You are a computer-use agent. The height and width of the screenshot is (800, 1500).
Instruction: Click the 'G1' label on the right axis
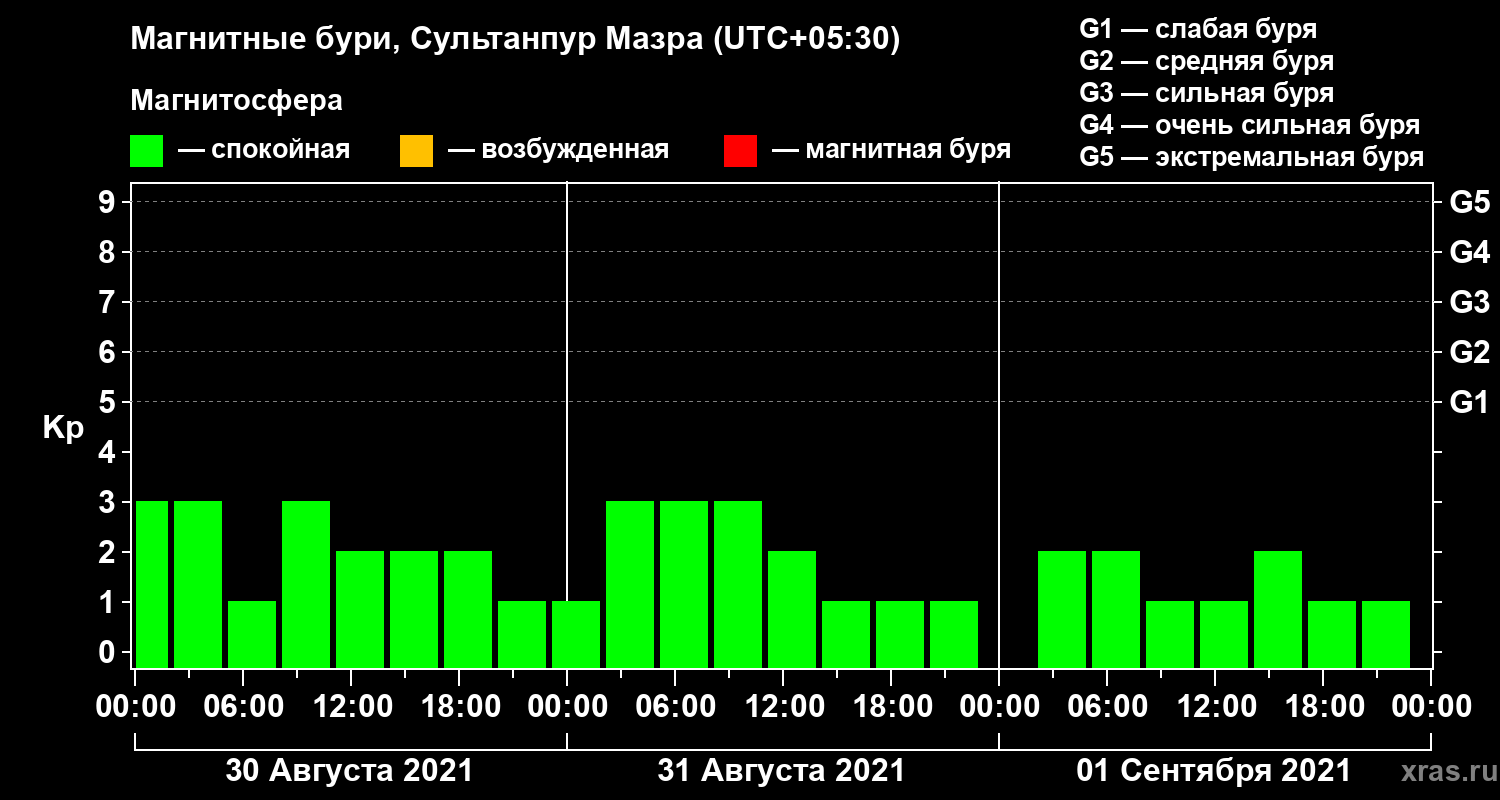[x=1469, y=403]
